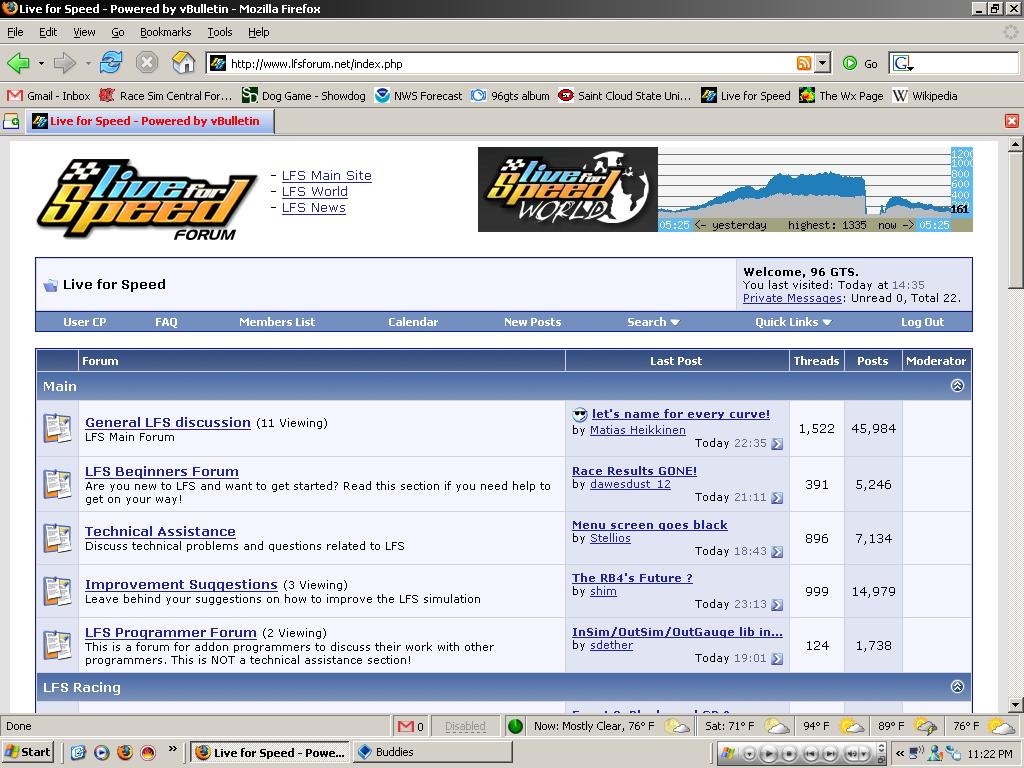Open General LFS discussion forum
Screen dimensions: 1024x768
point(168,423)
